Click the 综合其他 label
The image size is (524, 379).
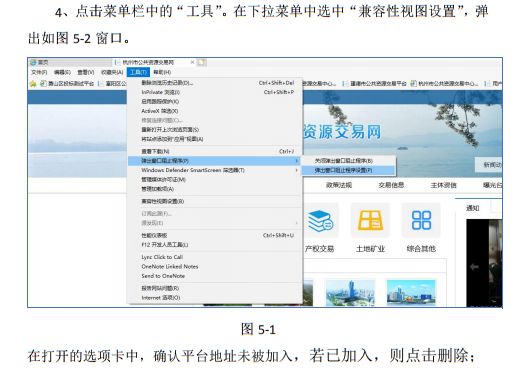421,249
